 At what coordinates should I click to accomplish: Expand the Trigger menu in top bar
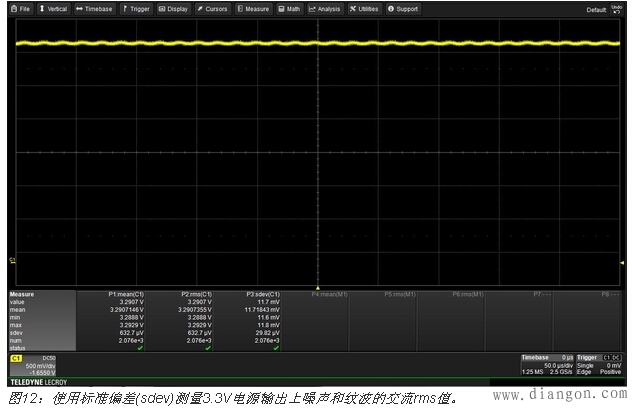136,8
